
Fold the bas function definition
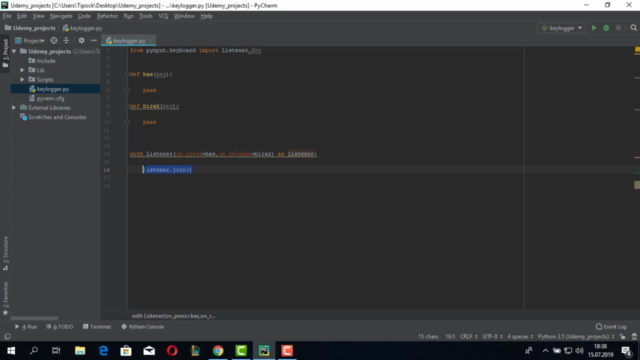tap(127, 74)
